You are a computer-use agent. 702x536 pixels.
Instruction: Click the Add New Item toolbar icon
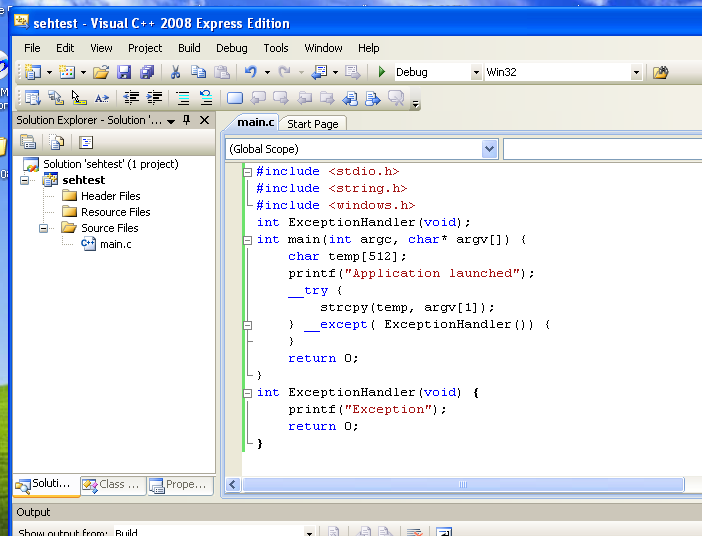(67, 72)
